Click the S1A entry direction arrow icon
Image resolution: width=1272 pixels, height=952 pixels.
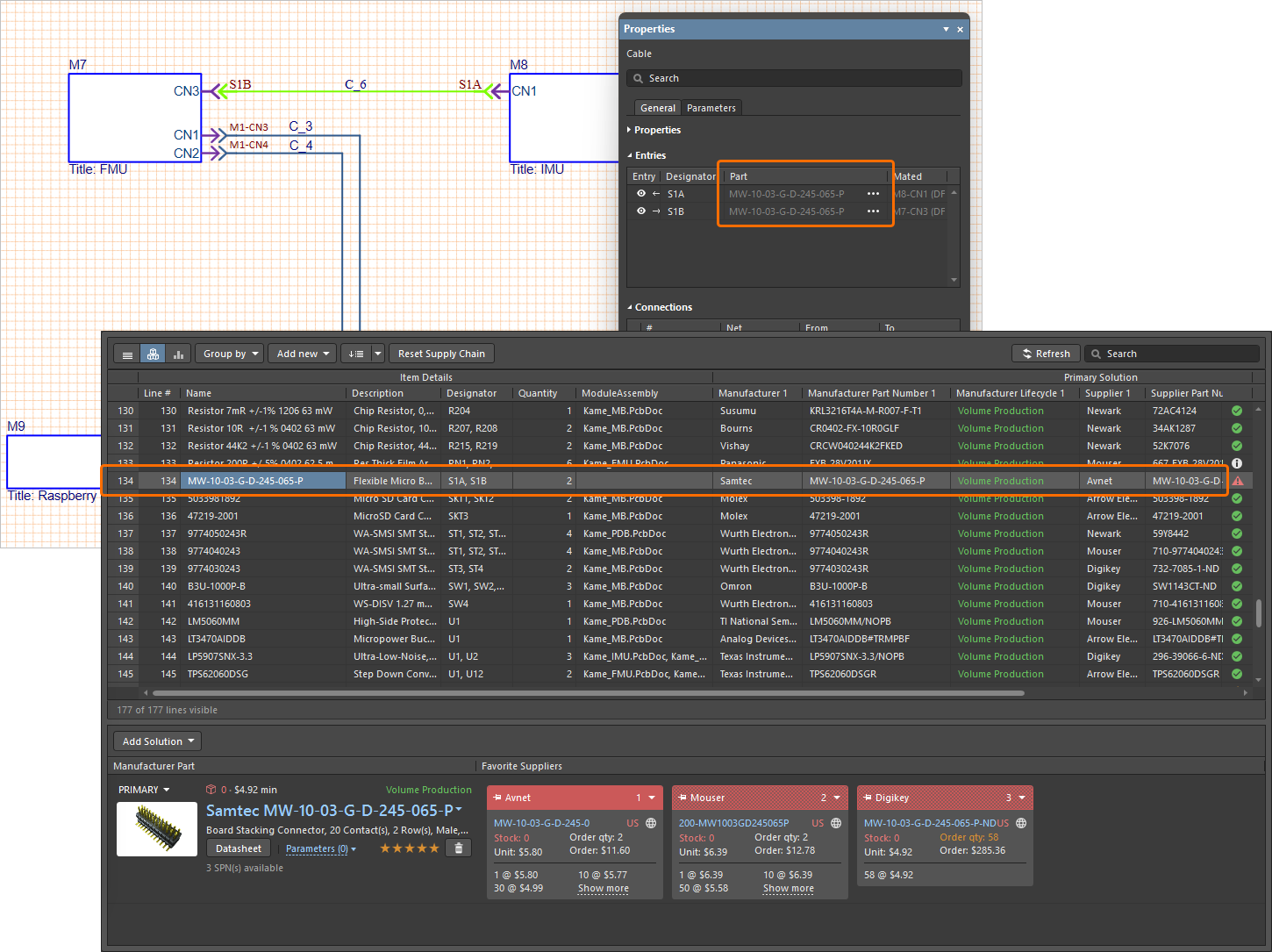pyautogui.click(x=656, y=194)
